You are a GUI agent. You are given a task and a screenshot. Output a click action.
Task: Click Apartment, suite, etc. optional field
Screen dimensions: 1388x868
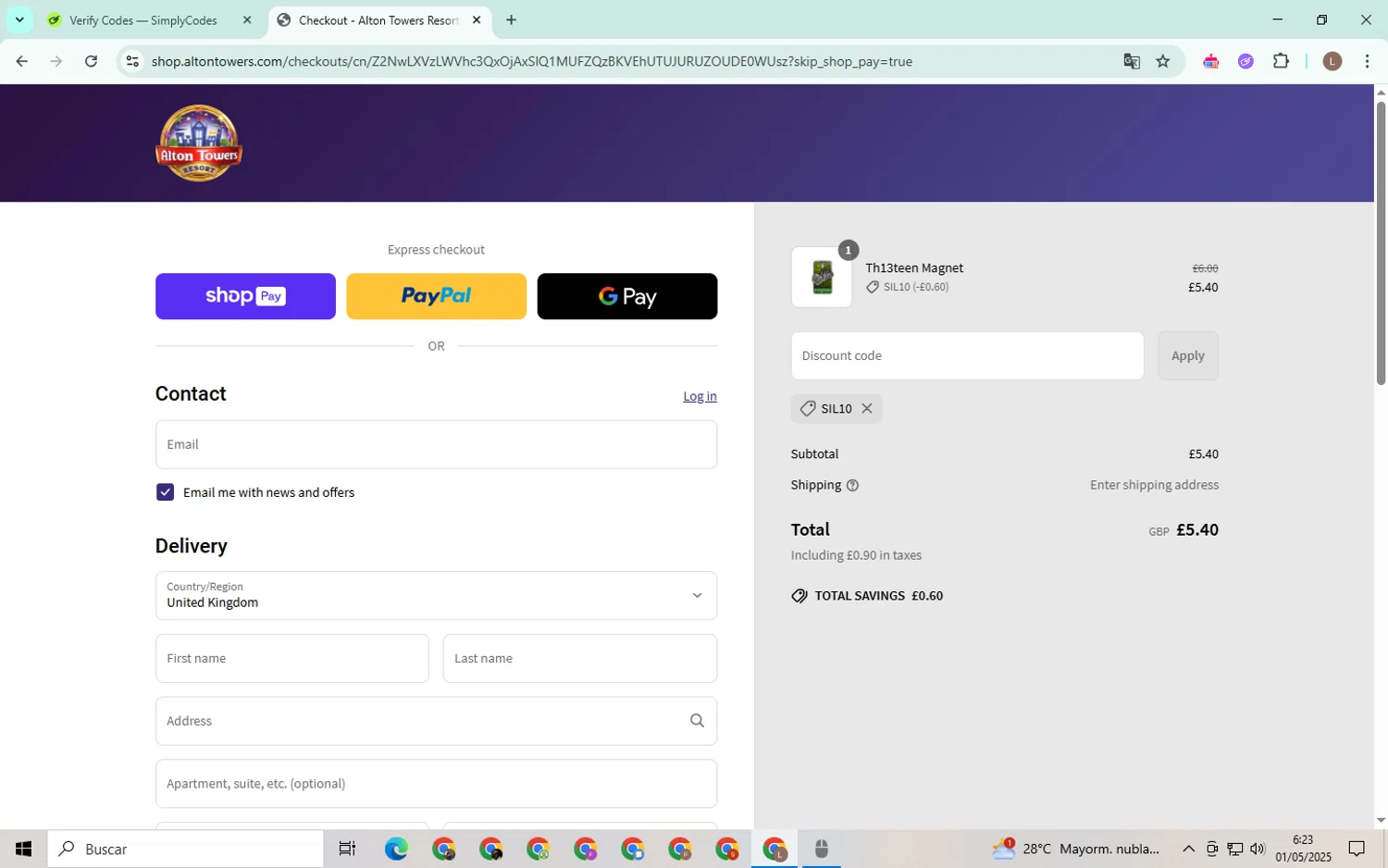436,784
